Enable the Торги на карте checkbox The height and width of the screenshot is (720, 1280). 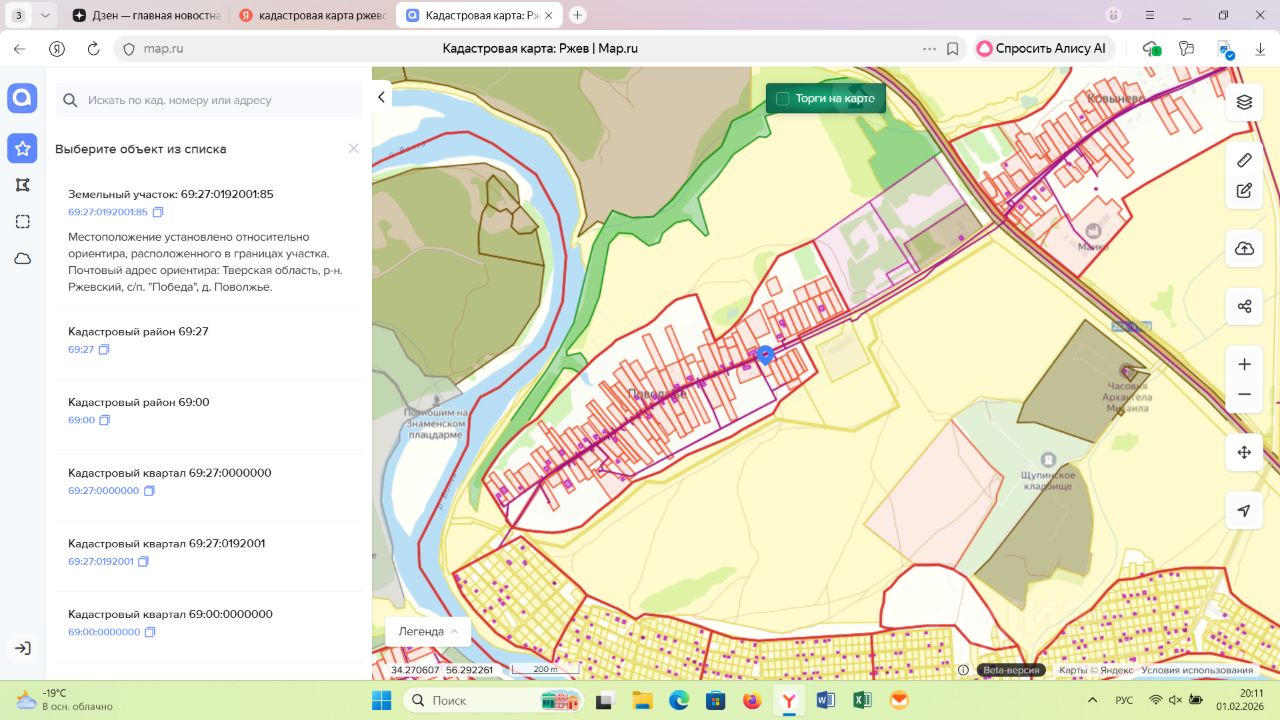point(783,99)
